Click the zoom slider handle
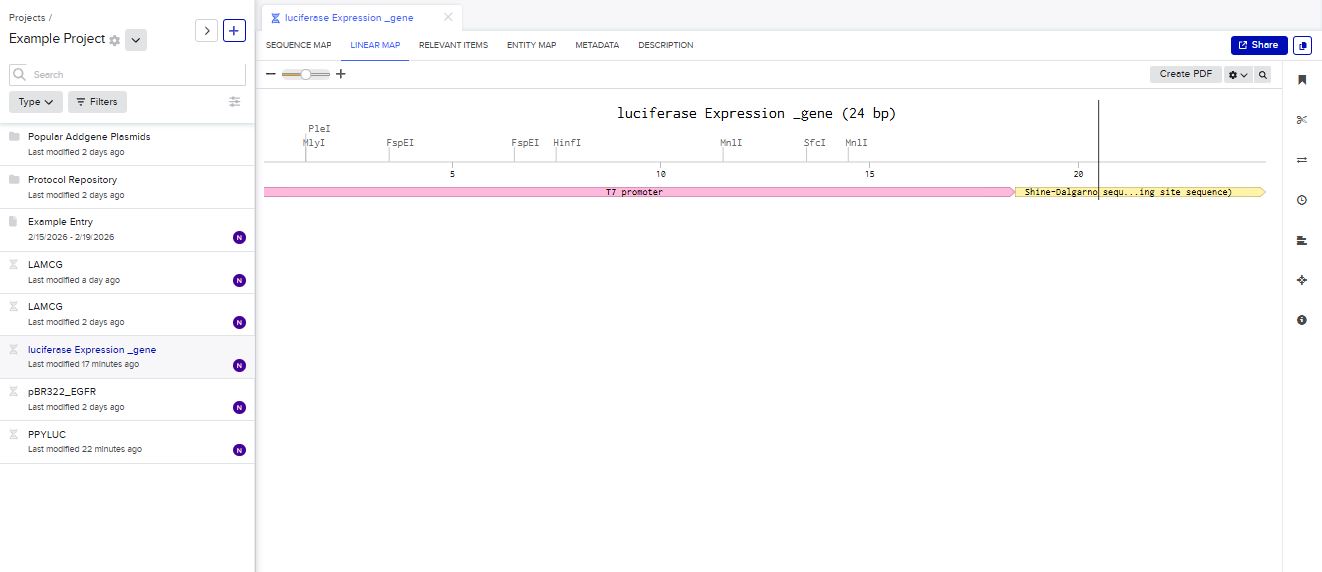 [x=306, y=74]
